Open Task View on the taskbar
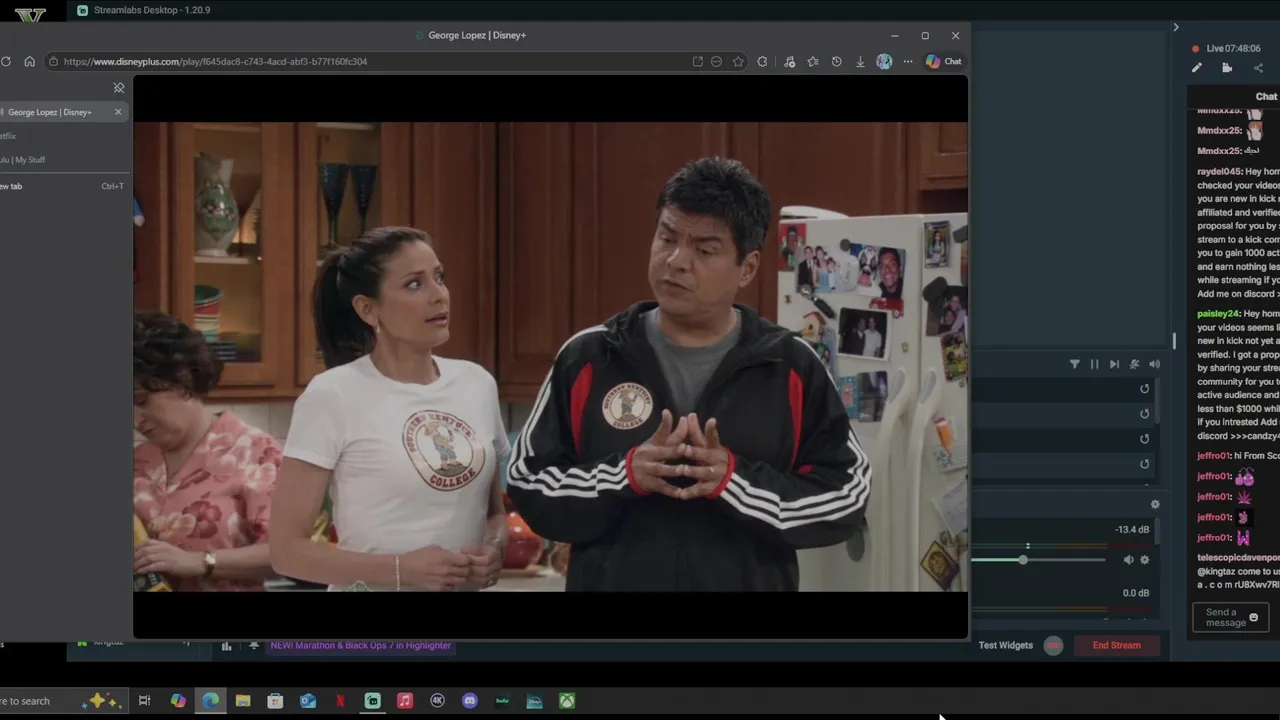The width and height of the screenshot is (1280, 720). coord(144,701)
